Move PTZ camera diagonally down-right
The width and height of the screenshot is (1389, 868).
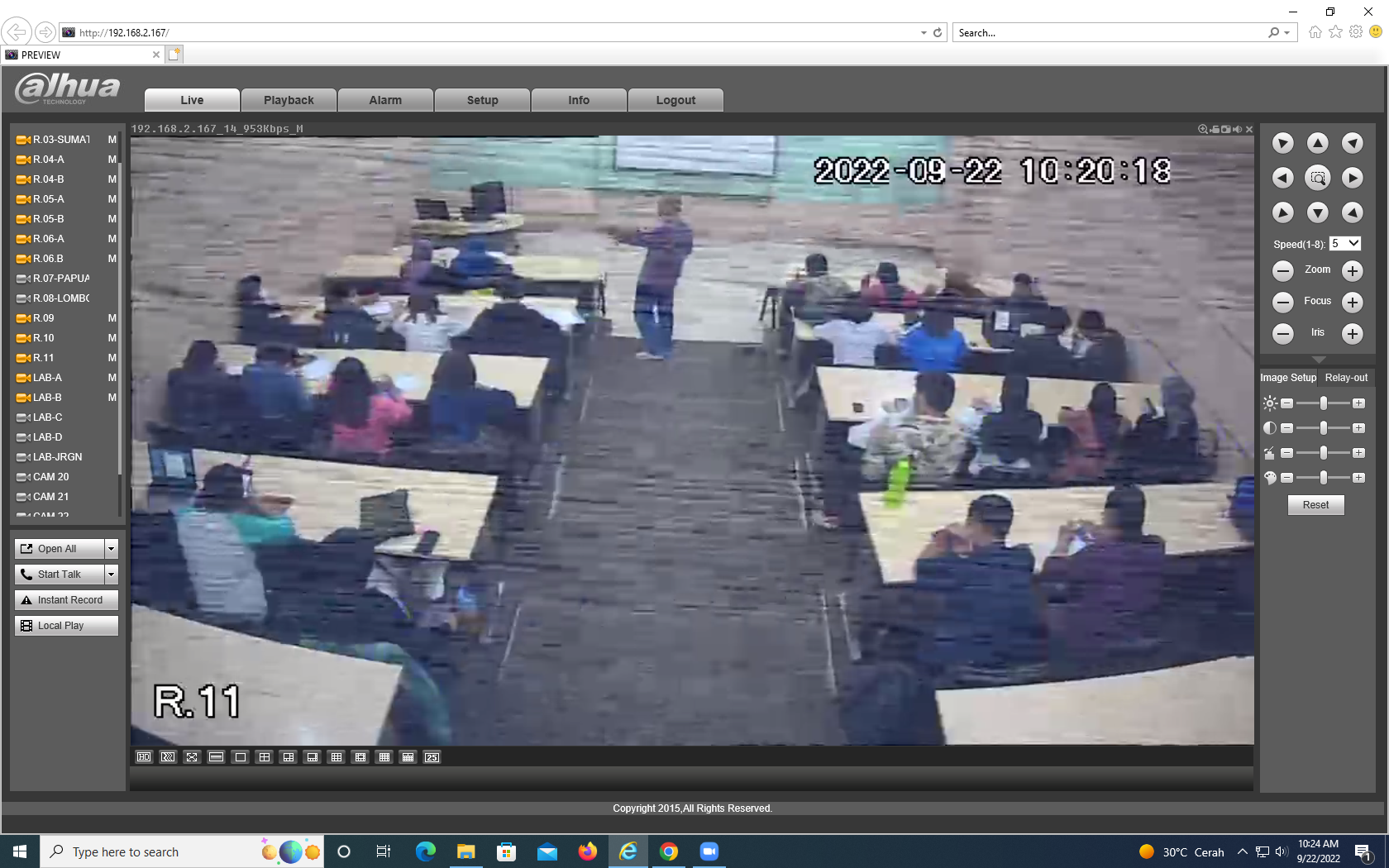point(1352,212)
